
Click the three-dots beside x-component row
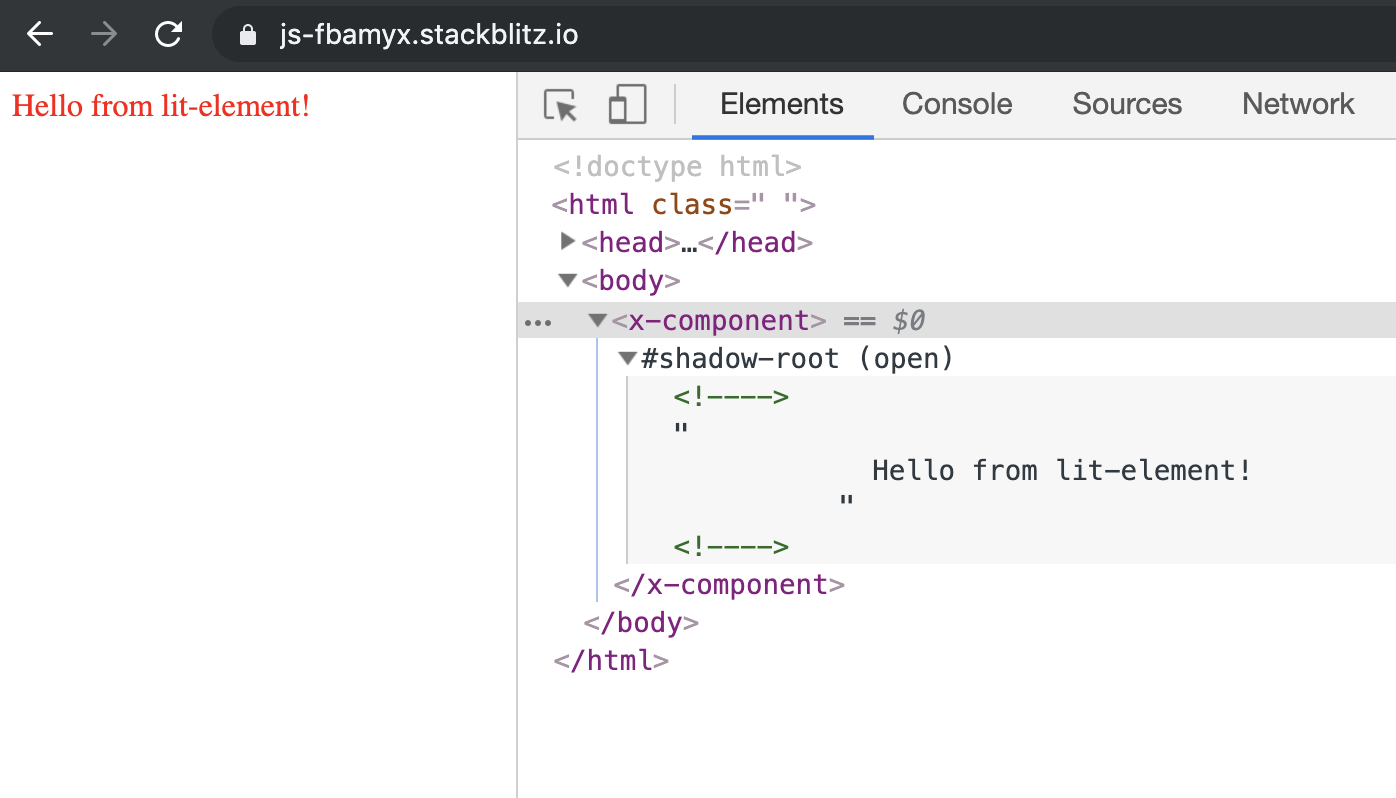pos(538,323)
